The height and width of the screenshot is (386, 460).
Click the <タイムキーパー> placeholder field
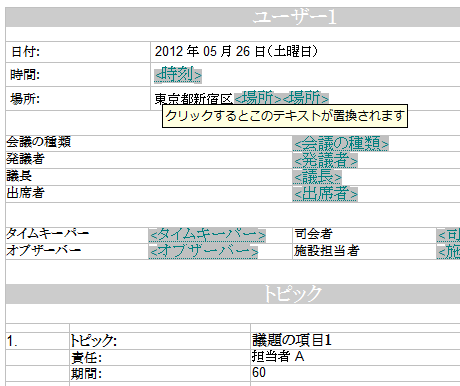[x=207, y=235]
